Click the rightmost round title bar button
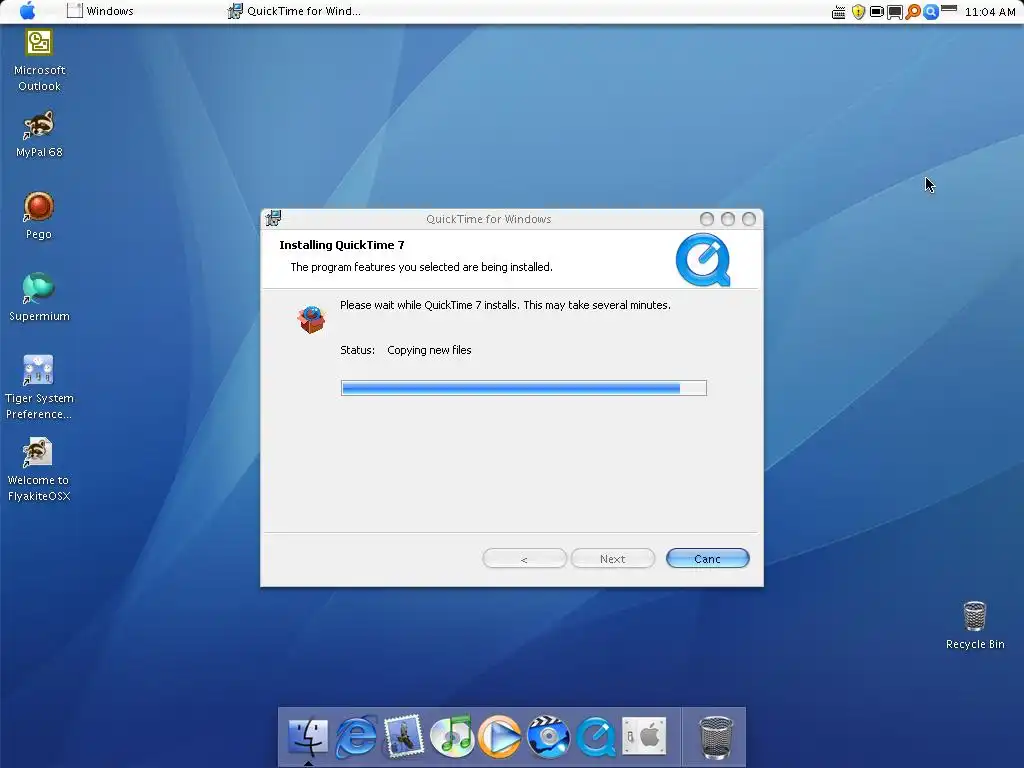Viewport: 1024px width, 768px height. pos(749,219)
